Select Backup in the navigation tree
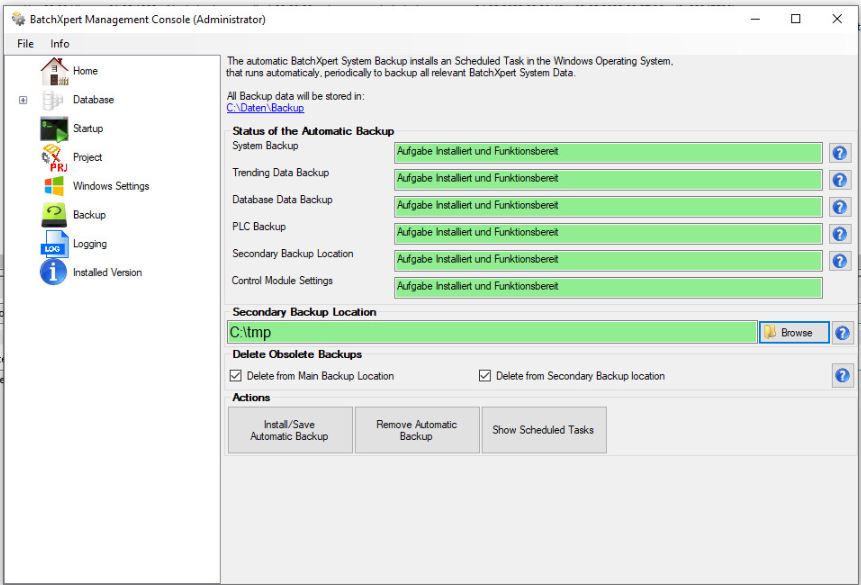Screen dimensions: 861x585 [89, 215]
